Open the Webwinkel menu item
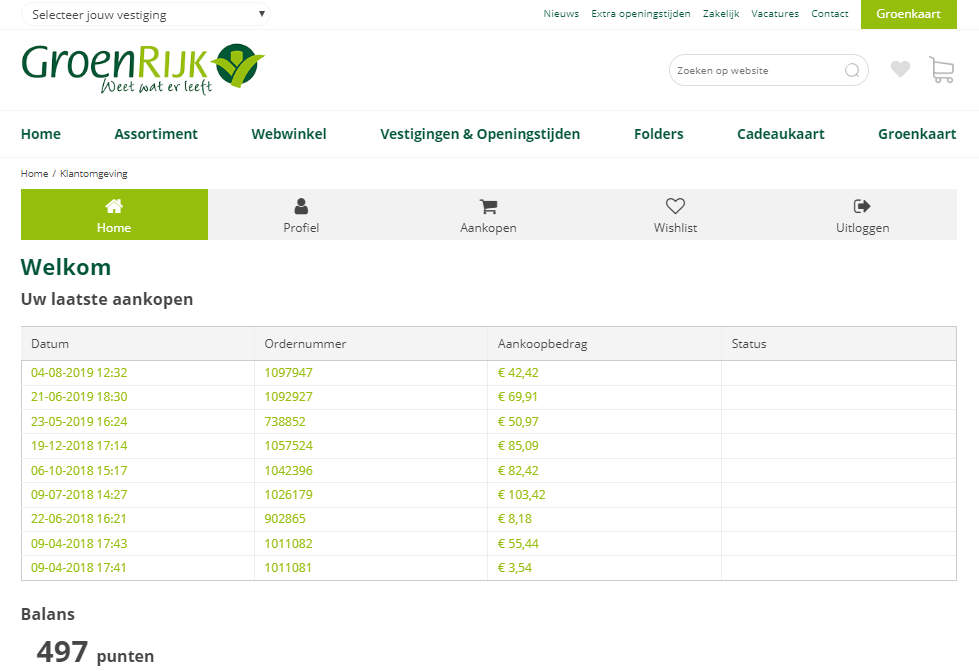Viewport: 979px width, 671px height. (289, 134)
